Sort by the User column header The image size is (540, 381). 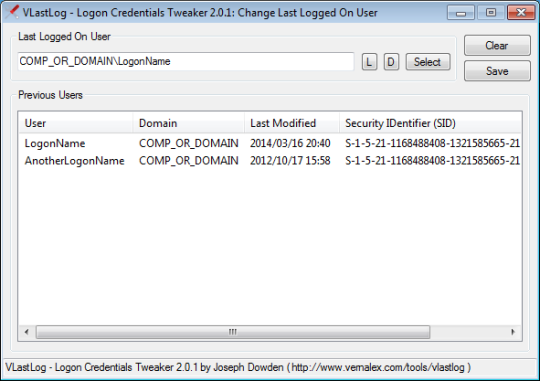pos(75,123)
